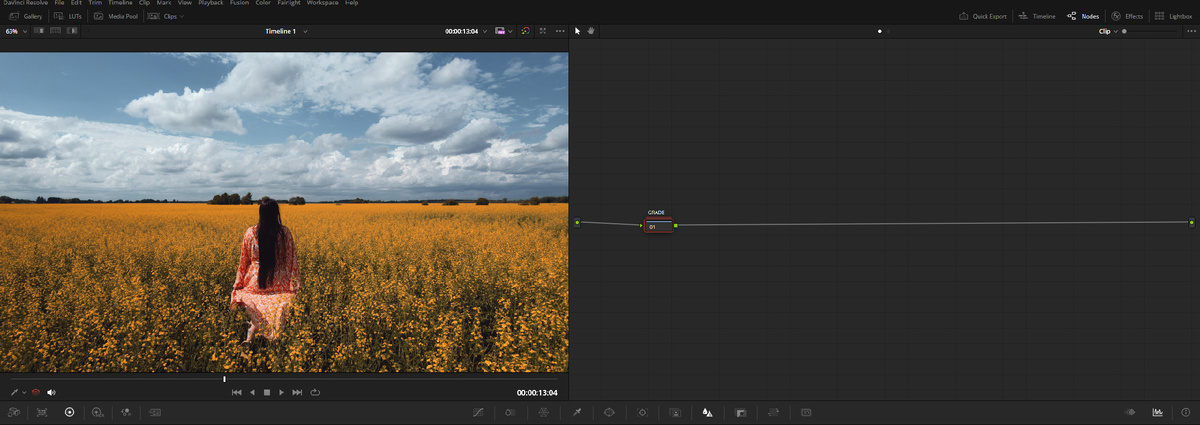Open the Fusion menu in menu bar

tap(241, 3)
